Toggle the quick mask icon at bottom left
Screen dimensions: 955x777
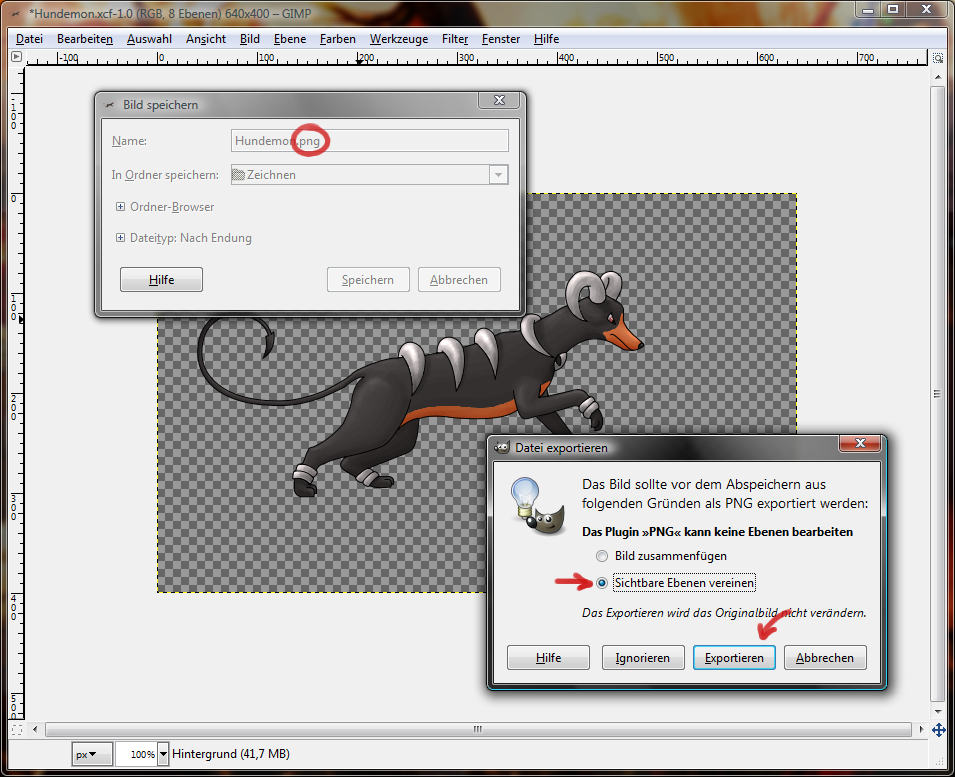[16, 730]
